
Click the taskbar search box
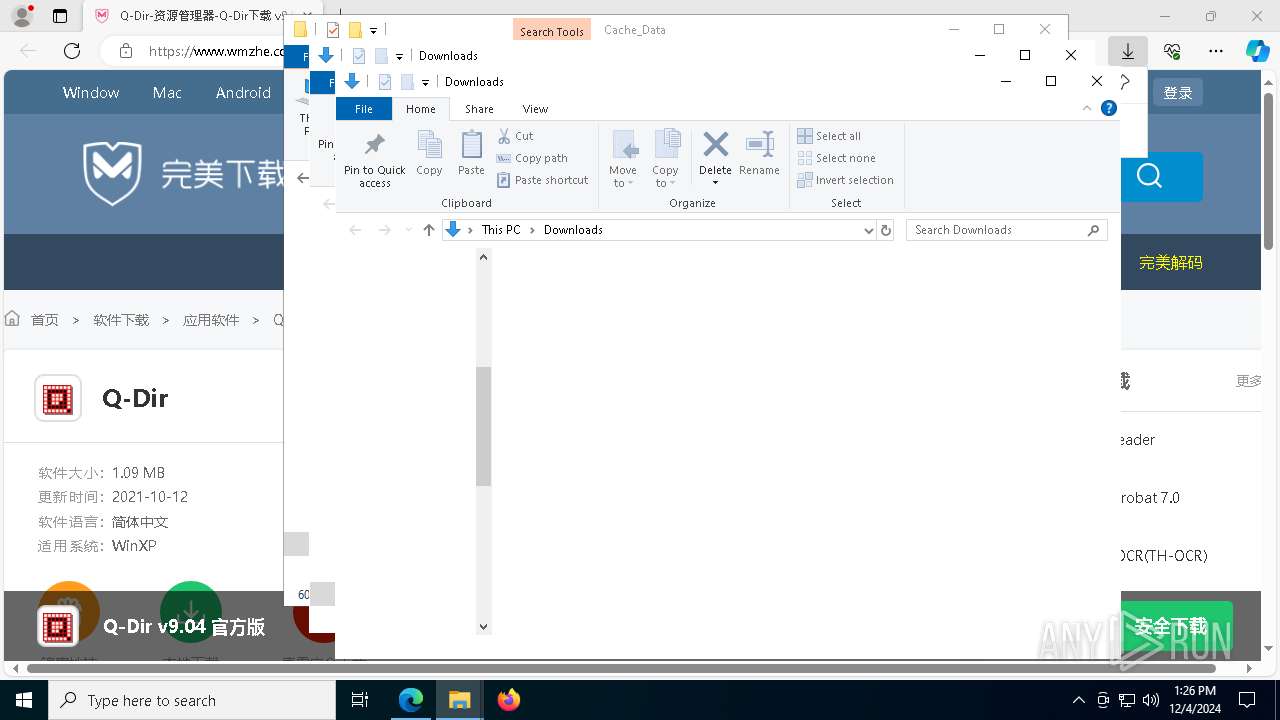click(192, 700)
